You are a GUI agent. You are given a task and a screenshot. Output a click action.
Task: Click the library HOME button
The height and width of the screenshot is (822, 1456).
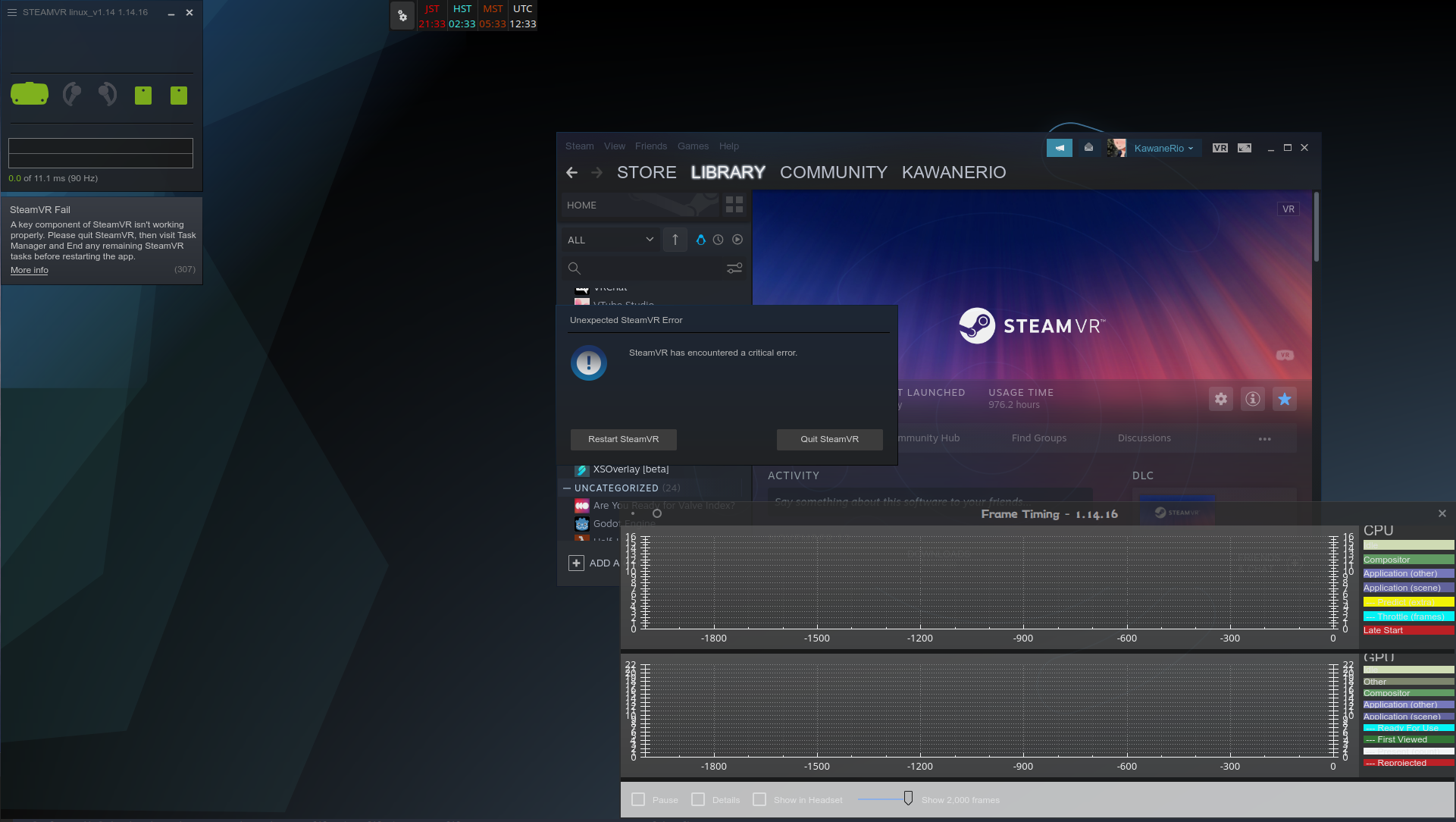(x=640, y=206)
